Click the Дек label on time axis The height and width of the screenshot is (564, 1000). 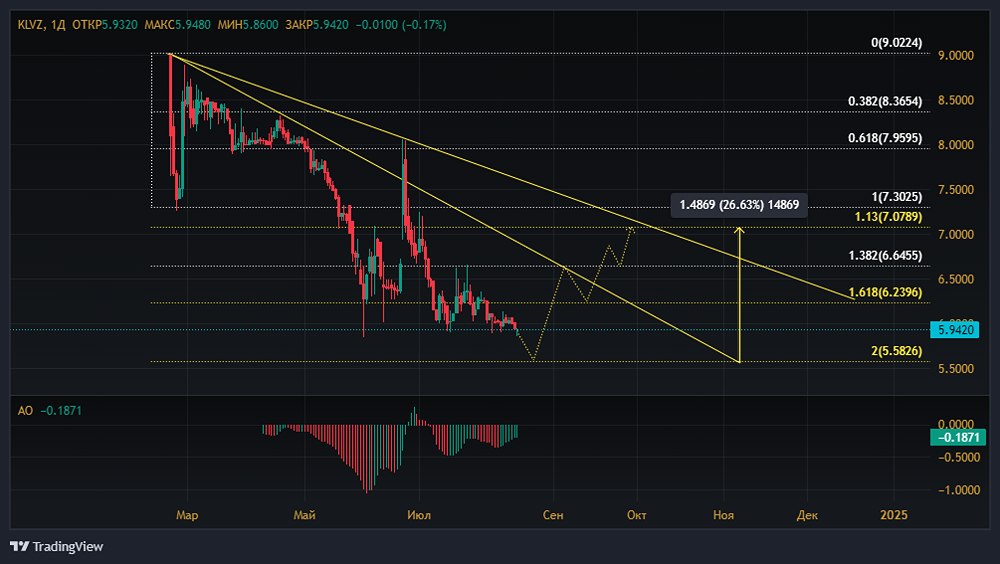(x=807, y=515)
